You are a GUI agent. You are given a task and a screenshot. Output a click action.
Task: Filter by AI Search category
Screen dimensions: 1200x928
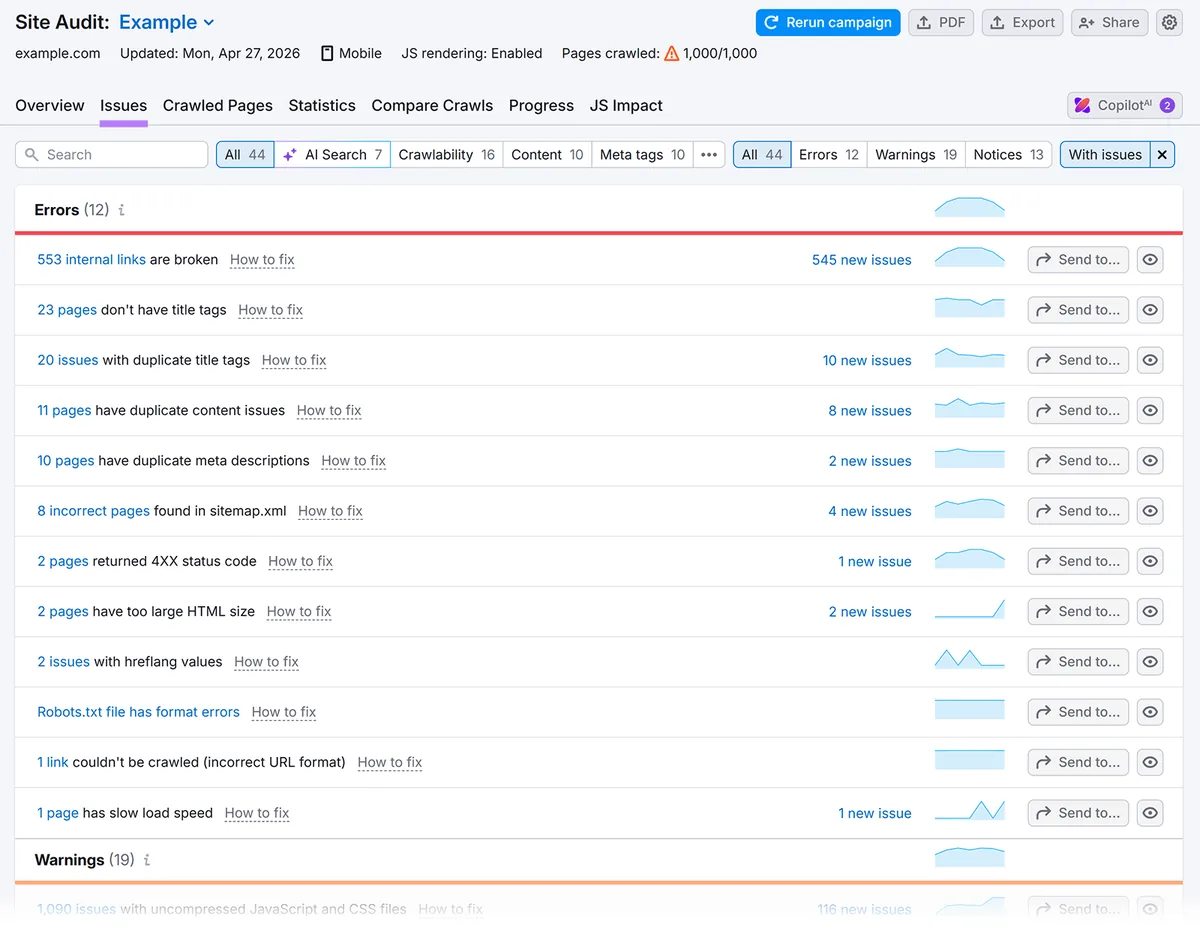click(x=332, y=154)
